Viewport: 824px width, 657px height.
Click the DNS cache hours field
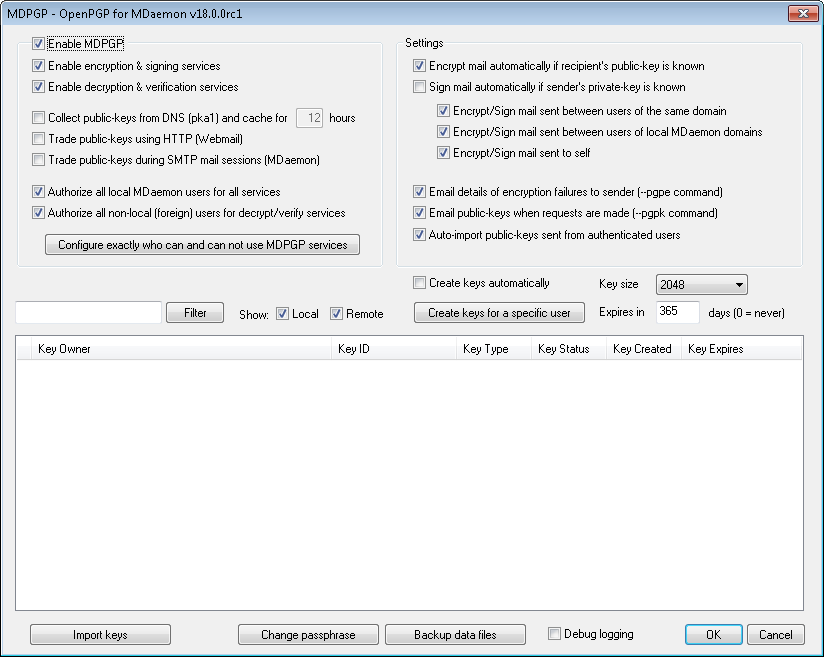[310, 118]
